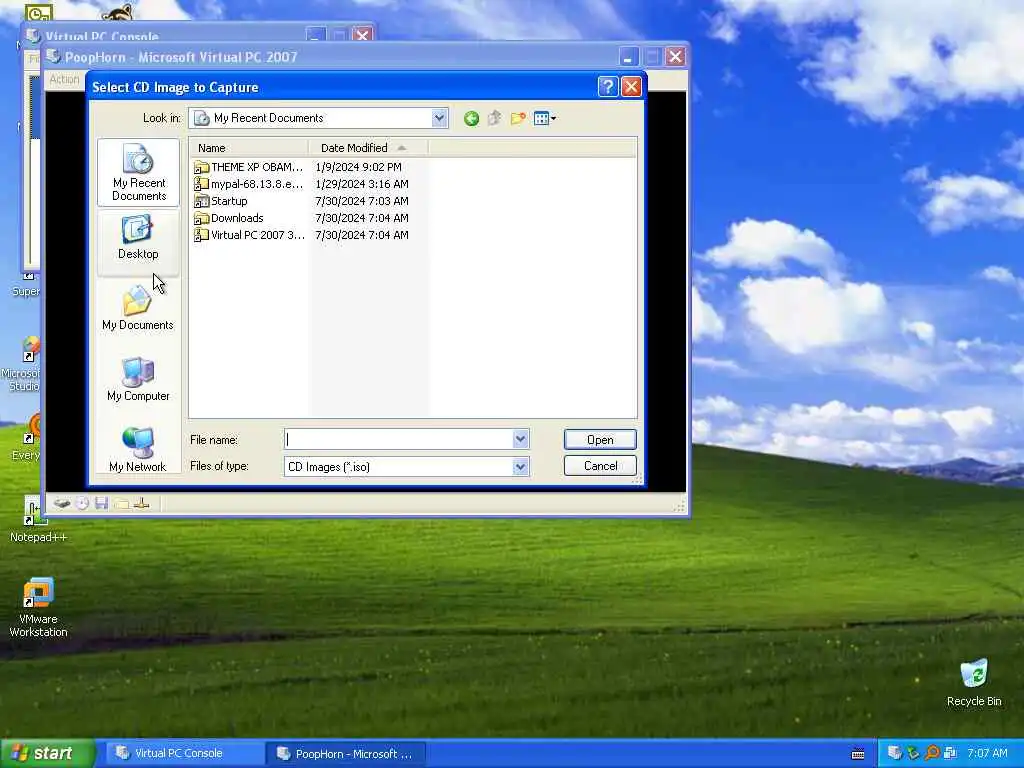Sort by Date Modified column header
Image resolution: width=1024 pixels, height=768 pixels.
click(368, 148)
